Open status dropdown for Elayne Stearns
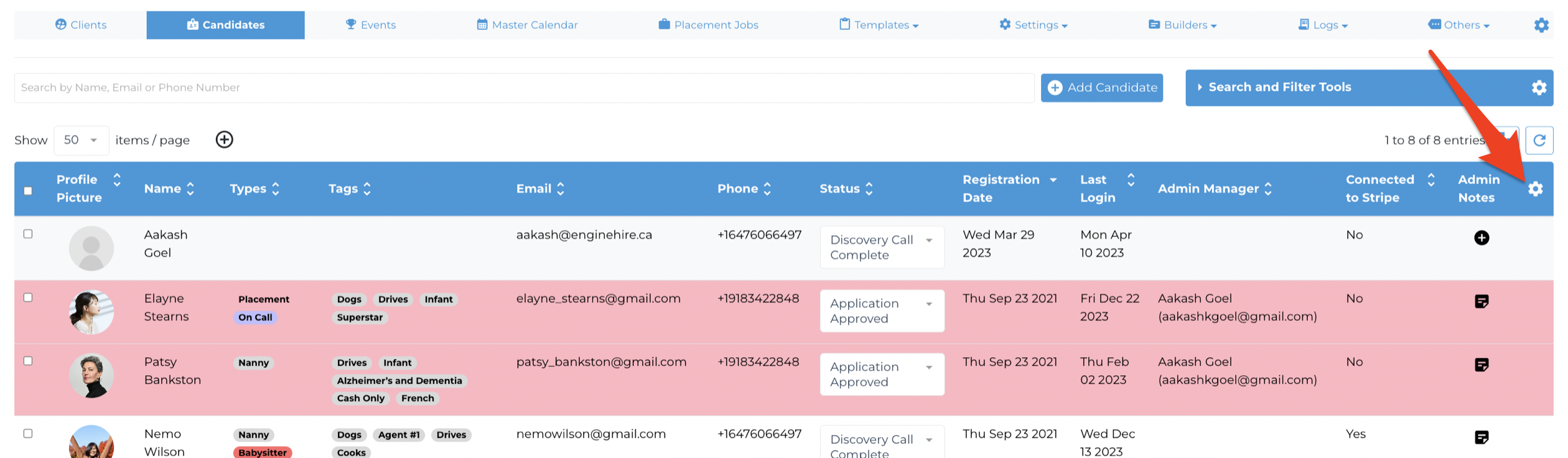 click(x=882, y=311)
